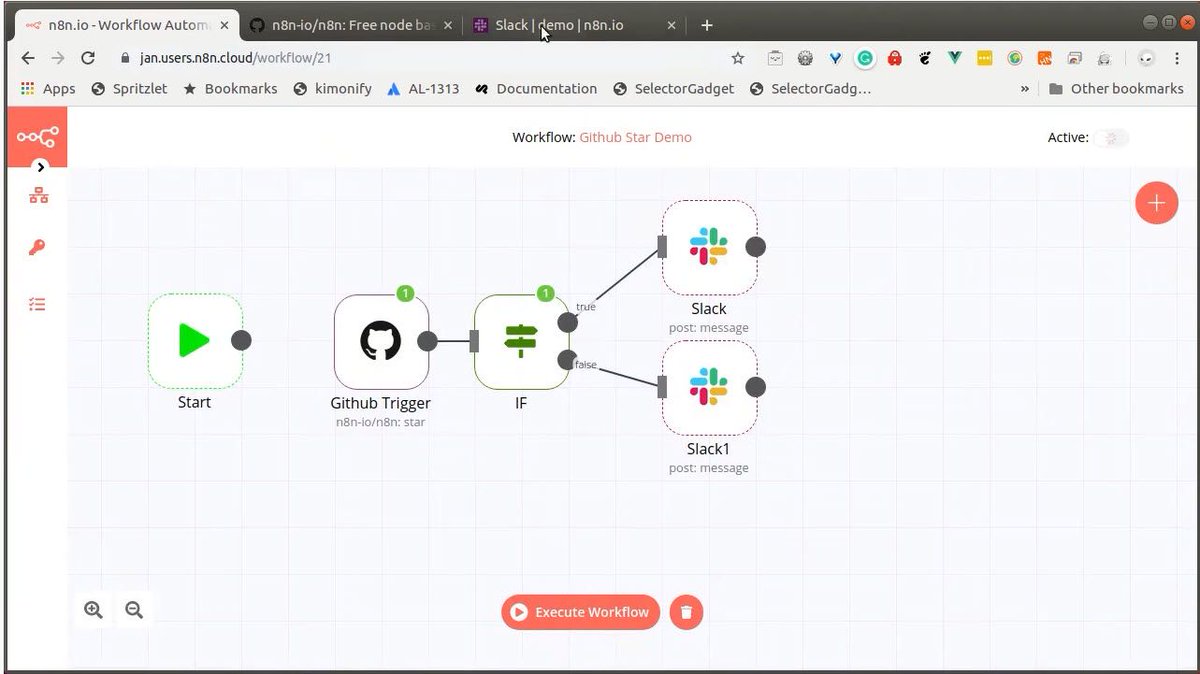Open the Bookmarks folder in bookmarks bar

point(230,88)
